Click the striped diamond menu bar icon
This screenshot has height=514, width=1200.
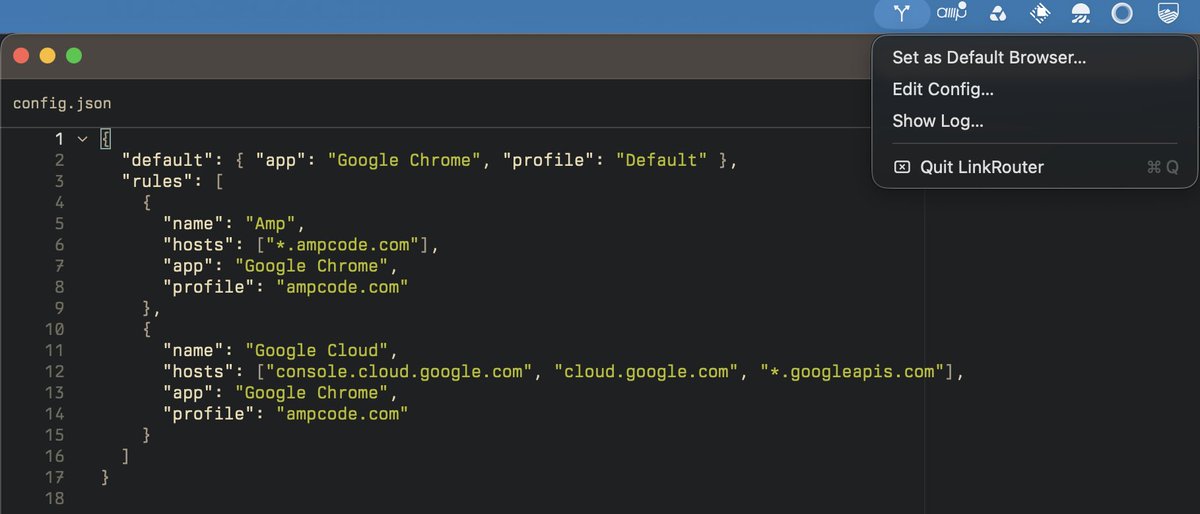coord(1040,13)
